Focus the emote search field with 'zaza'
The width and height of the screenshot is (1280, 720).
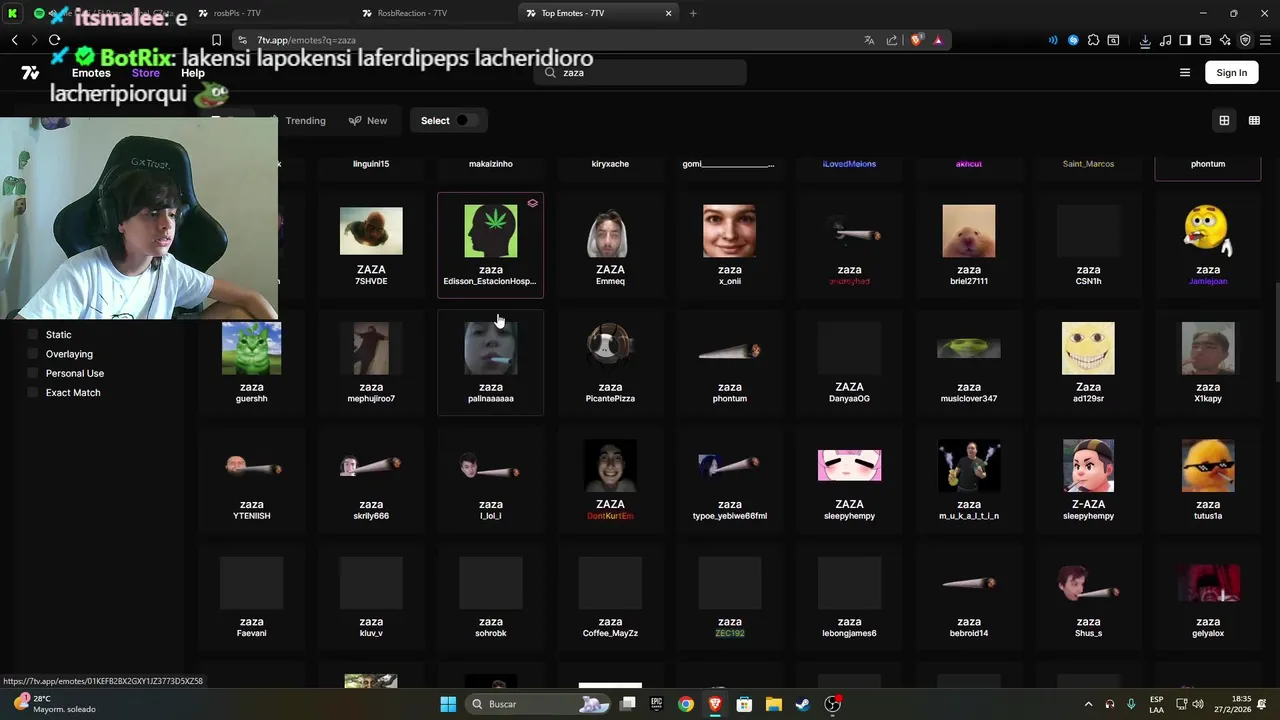(x=640, y=73)
